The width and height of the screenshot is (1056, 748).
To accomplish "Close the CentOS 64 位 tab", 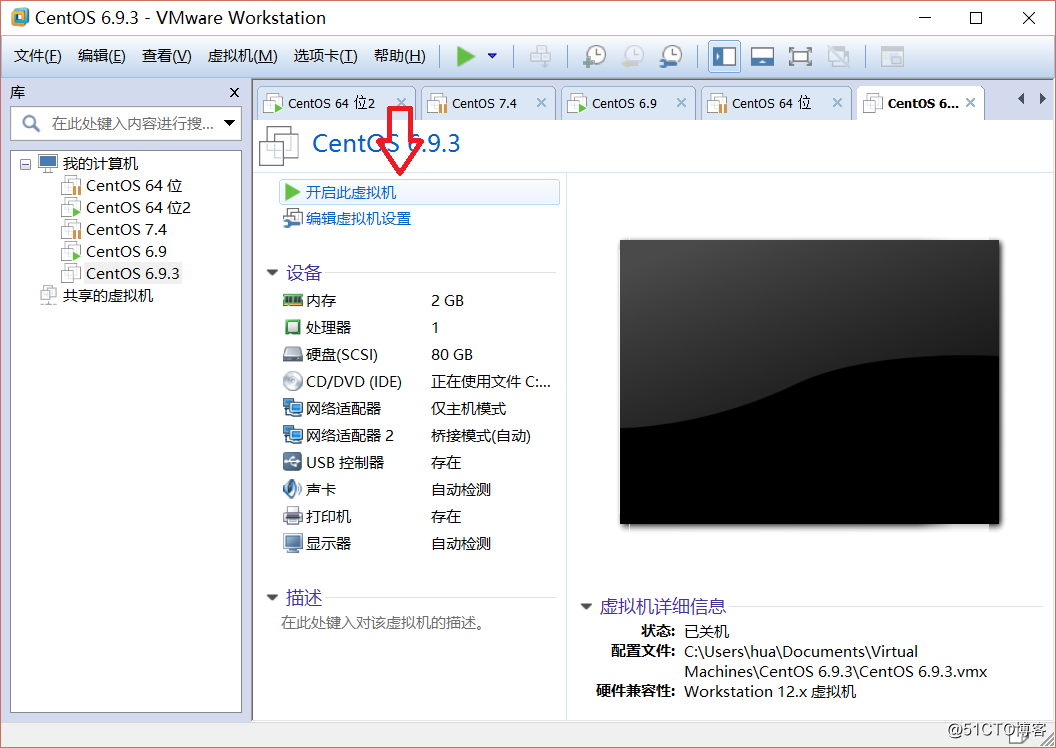I will (836, 102).
